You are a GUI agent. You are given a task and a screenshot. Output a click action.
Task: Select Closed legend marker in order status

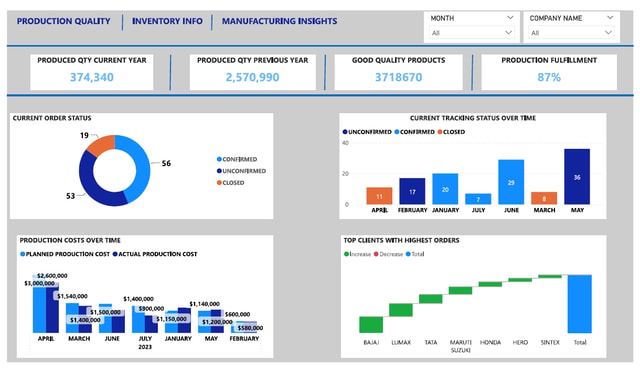click(219, 183)
